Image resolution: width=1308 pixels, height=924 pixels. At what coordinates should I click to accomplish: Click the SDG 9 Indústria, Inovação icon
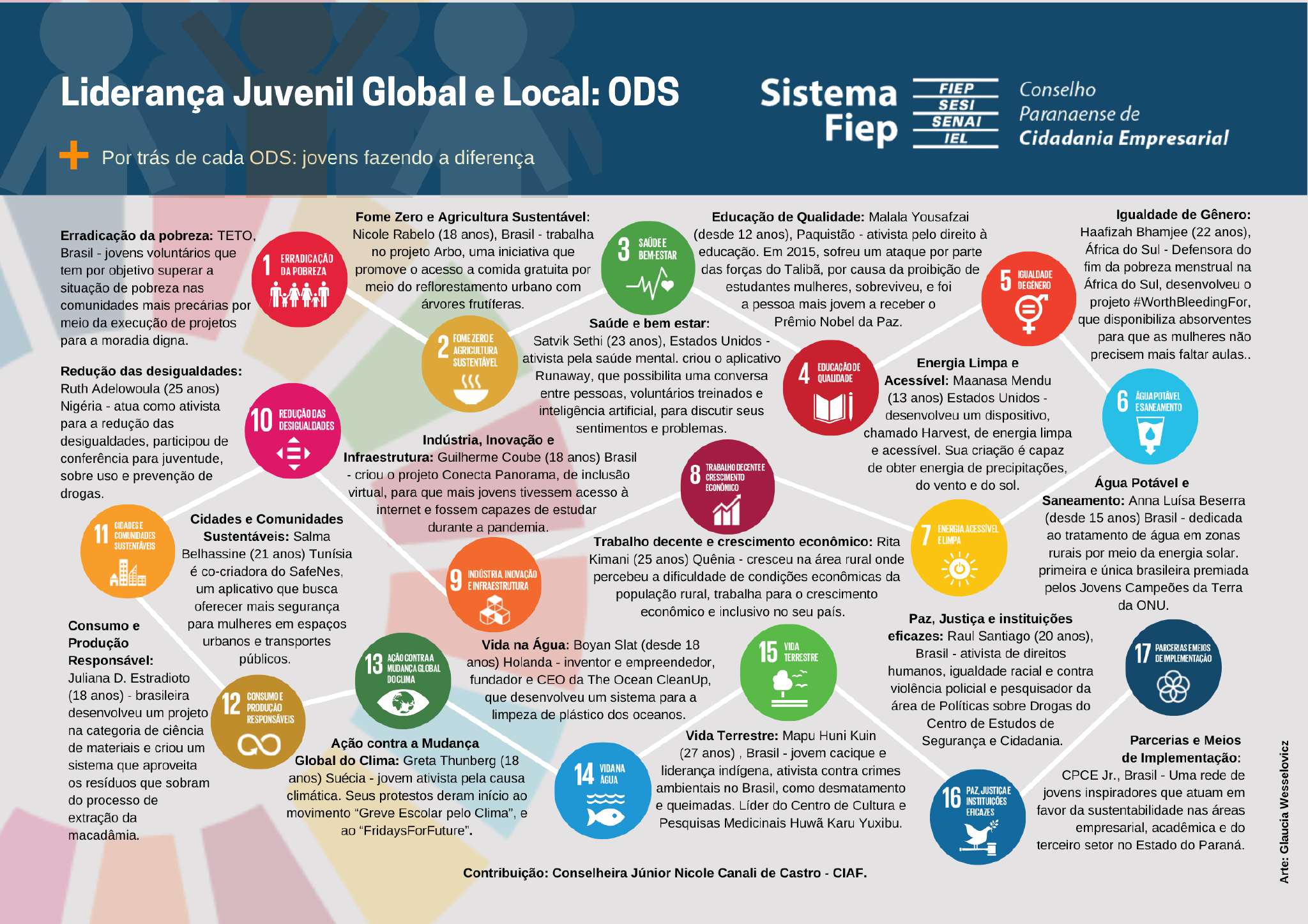494,585
